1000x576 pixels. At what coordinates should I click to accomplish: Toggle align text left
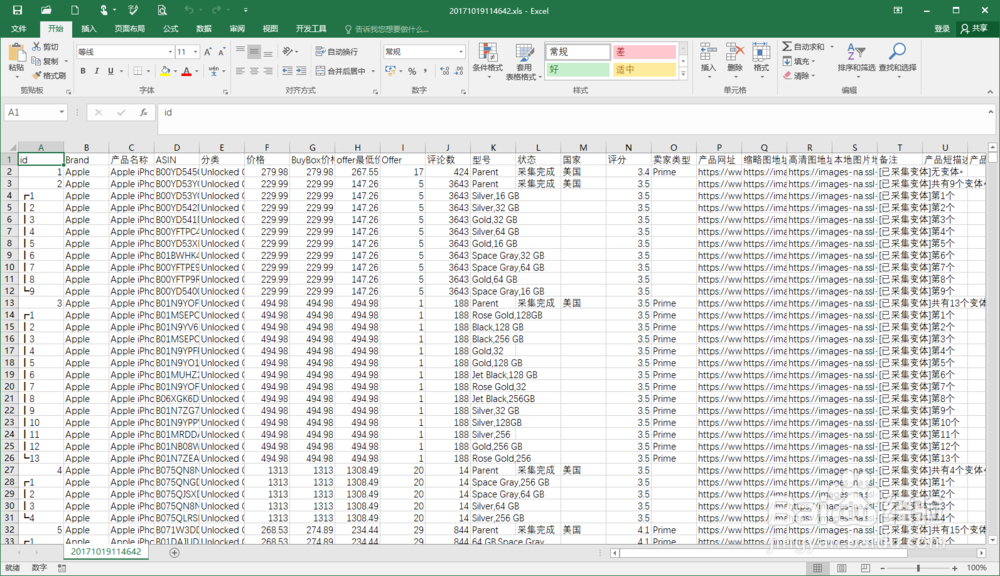[240, 71]
